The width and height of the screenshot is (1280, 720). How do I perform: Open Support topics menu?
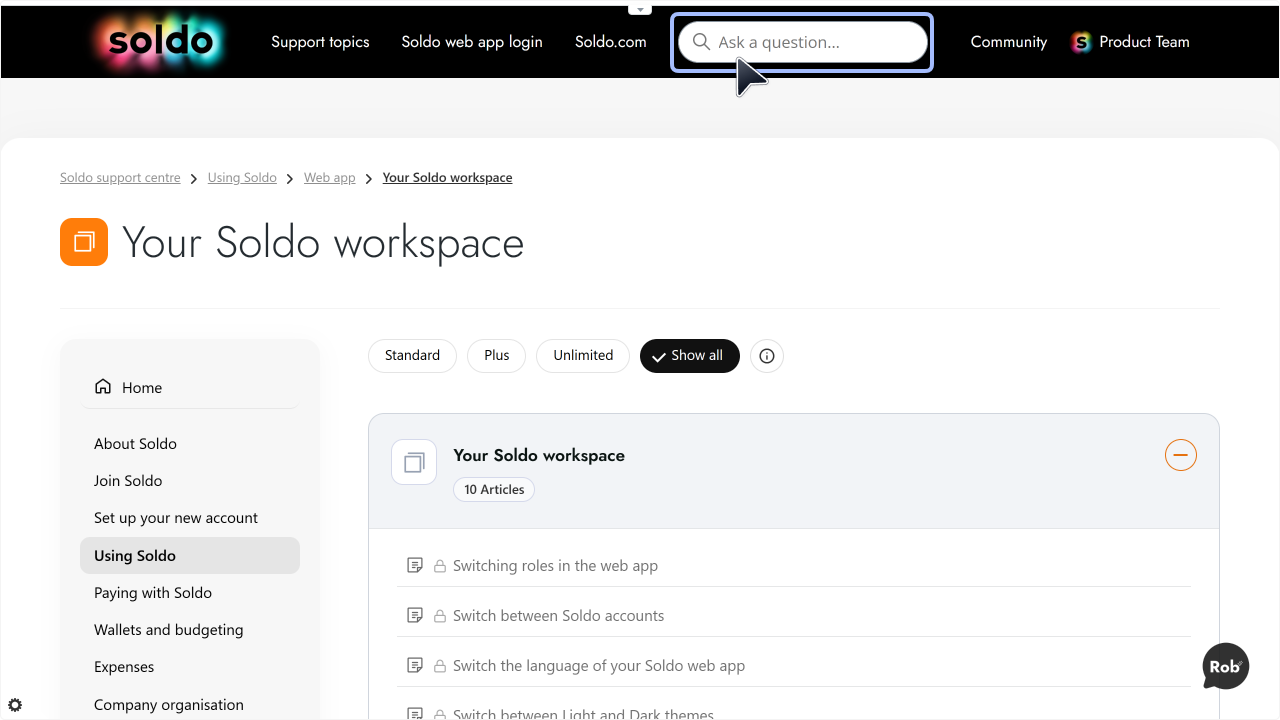320,42
